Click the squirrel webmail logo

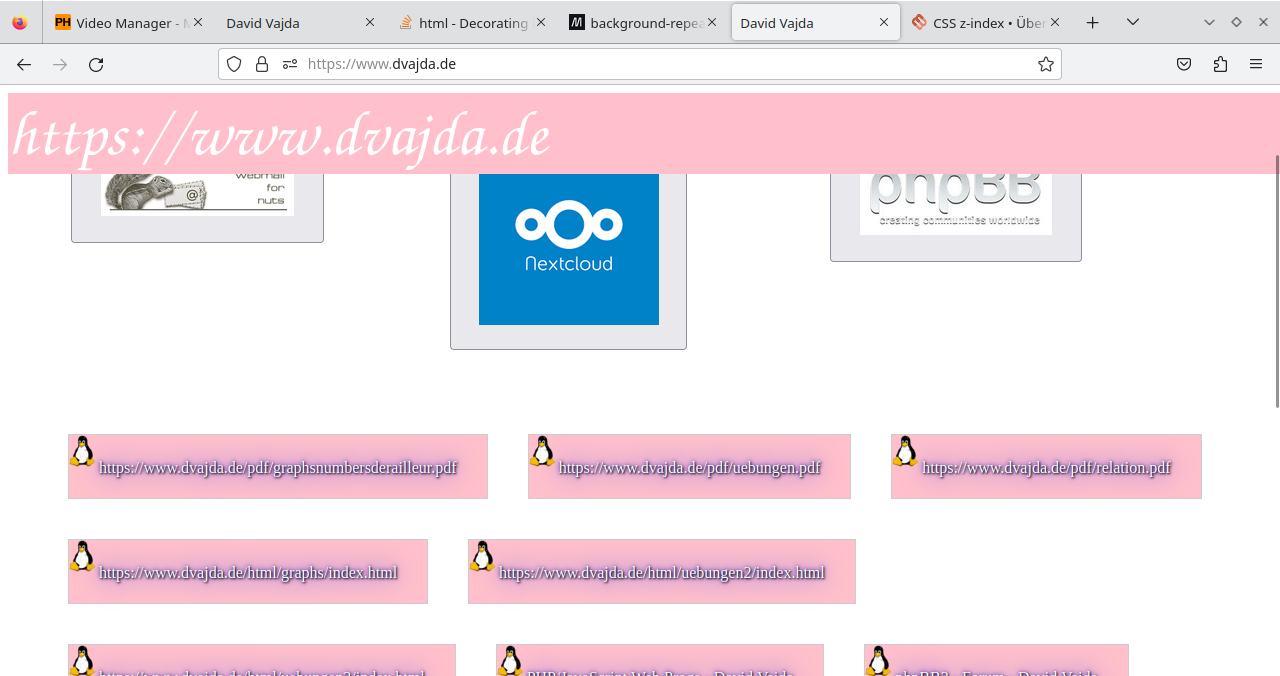pyautogui.click(x=197, y=192)
